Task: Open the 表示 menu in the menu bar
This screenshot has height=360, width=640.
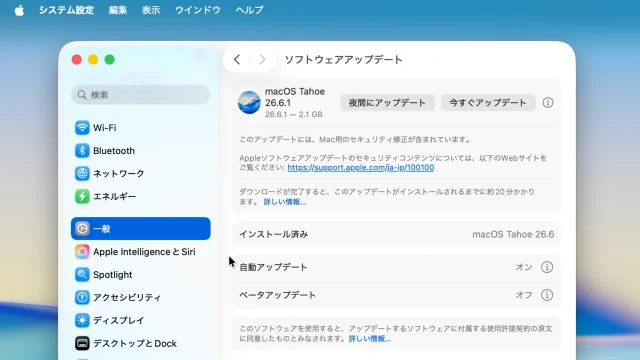Action: click(x=151, y=10)
